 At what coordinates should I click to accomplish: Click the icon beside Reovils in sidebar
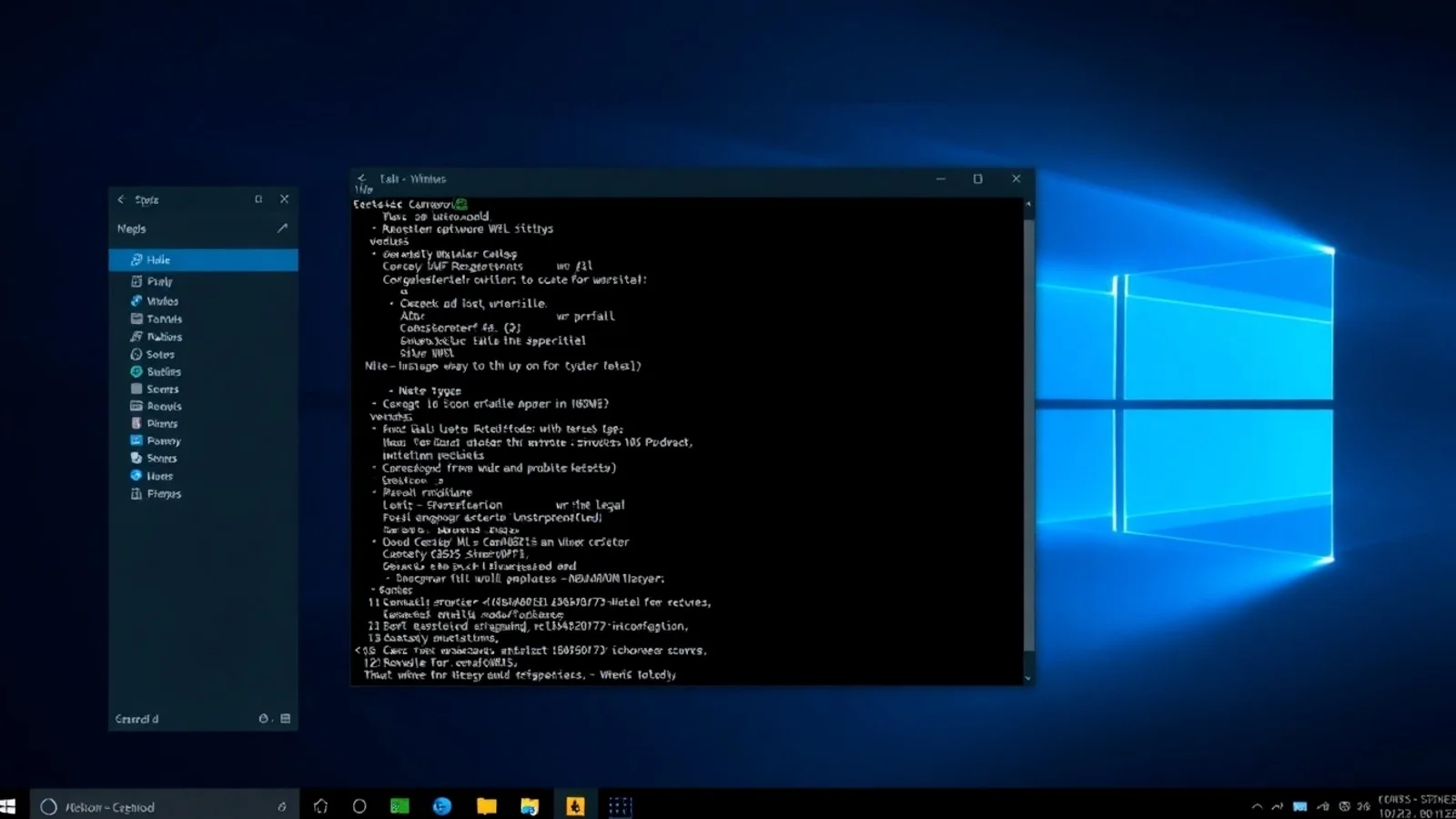pyautogui.click(x=136, y=406)
